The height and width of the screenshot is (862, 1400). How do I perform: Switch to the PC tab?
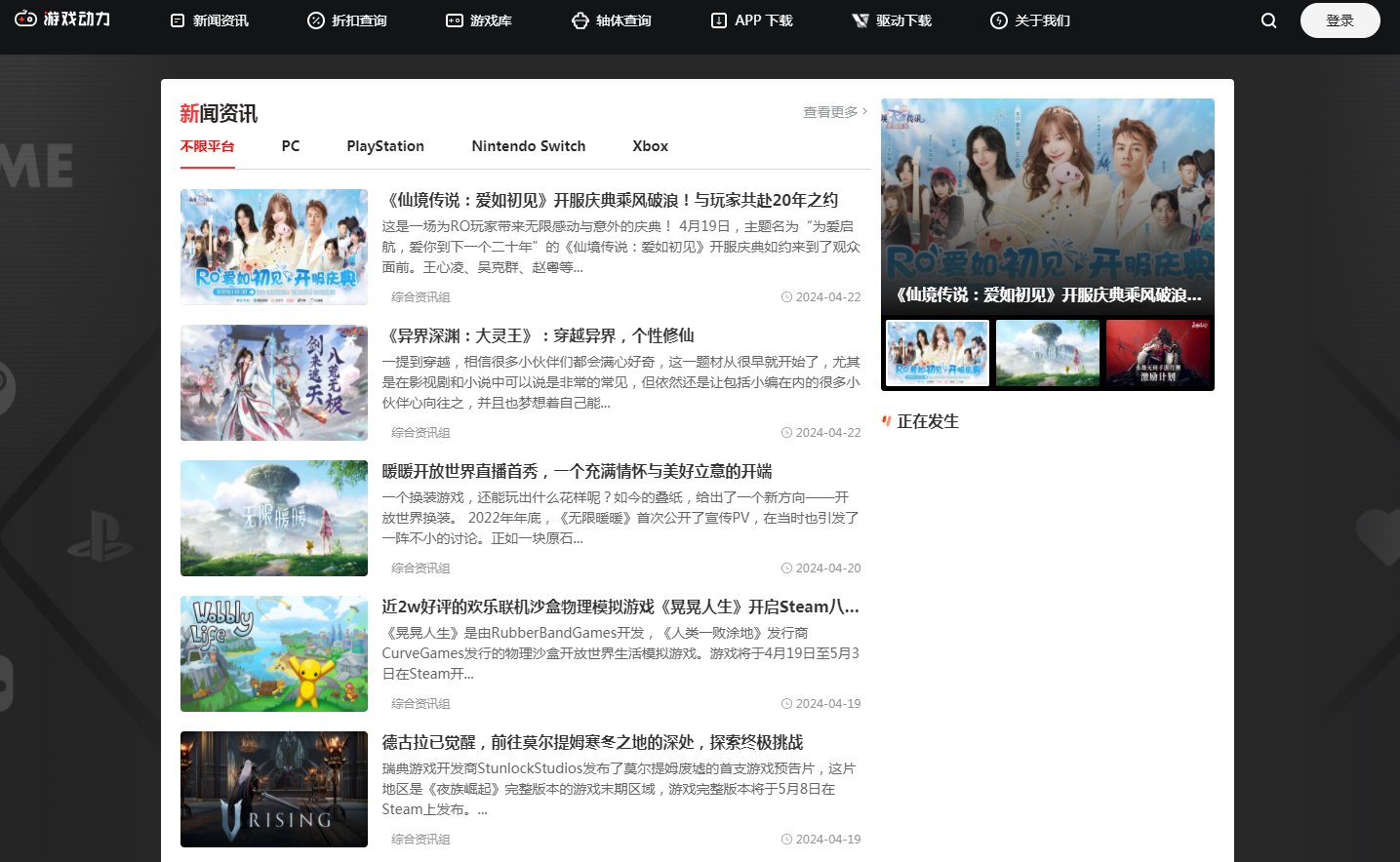291,146
